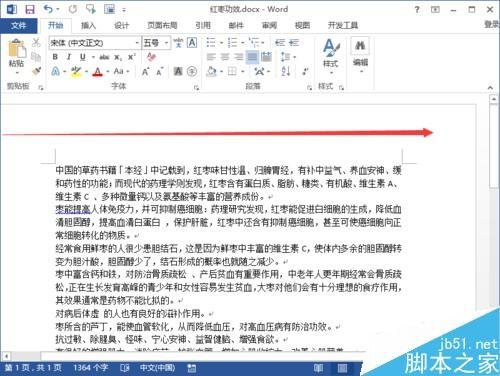Click the Save icon in quick access toolbar
Viewport: 500px width, 376px height.
(30, 9)
